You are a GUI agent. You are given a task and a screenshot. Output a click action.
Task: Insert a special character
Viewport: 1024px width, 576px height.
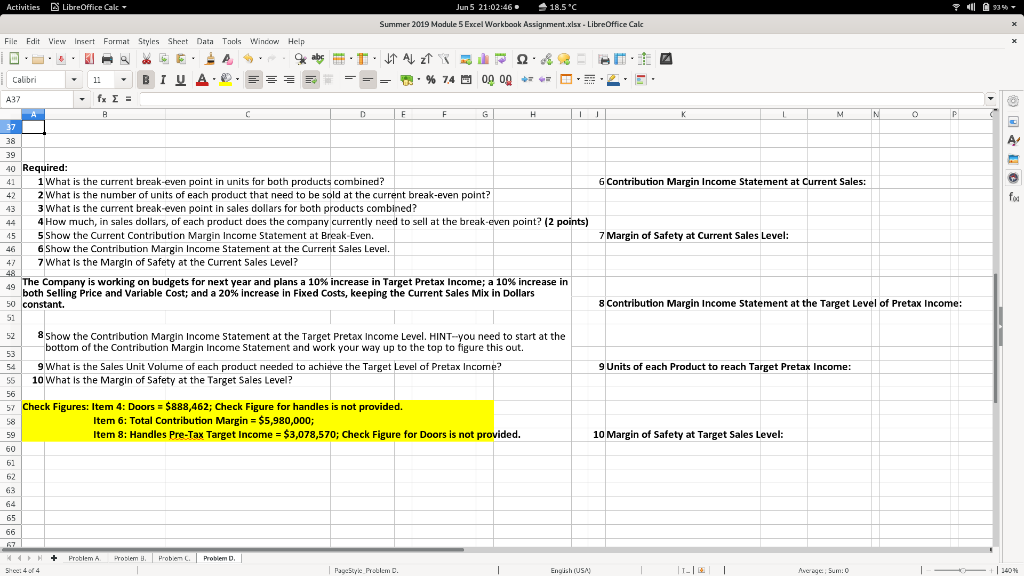[x=522, y=59]
